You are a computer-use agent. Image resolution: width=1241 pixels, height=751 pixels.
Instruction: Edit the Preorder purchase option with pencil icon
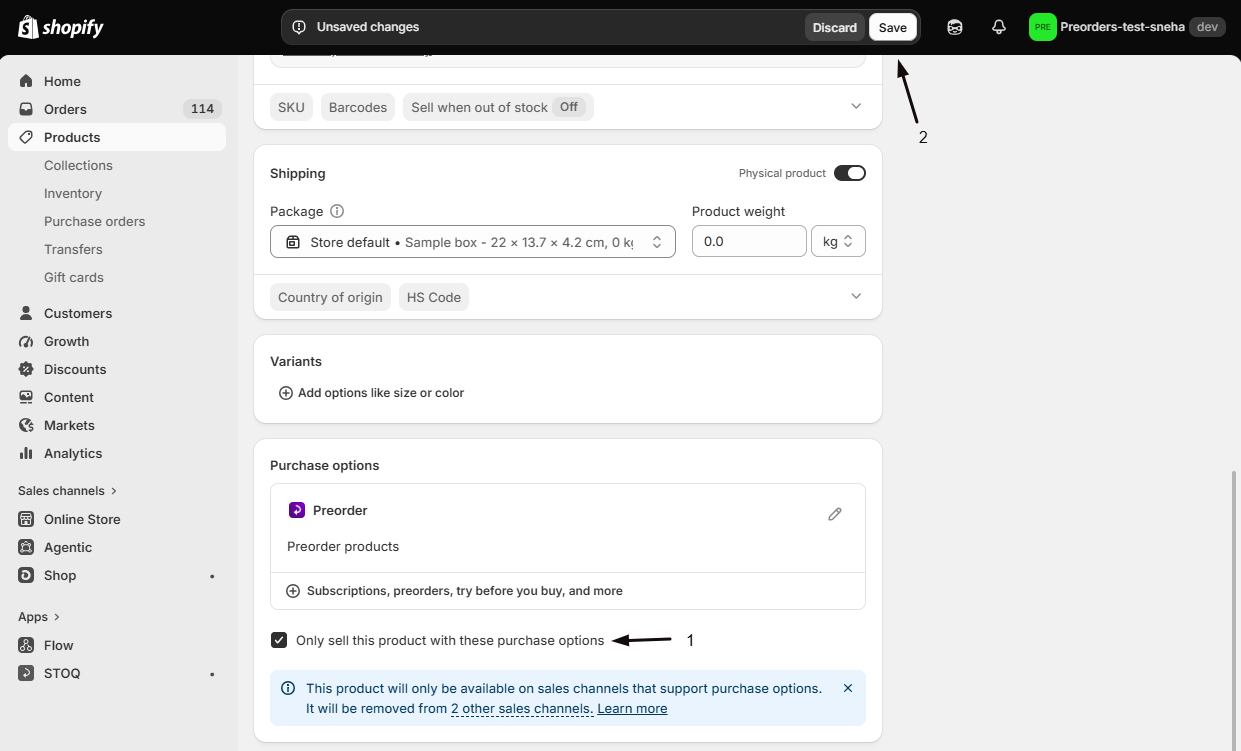click(x=835, y=514)
